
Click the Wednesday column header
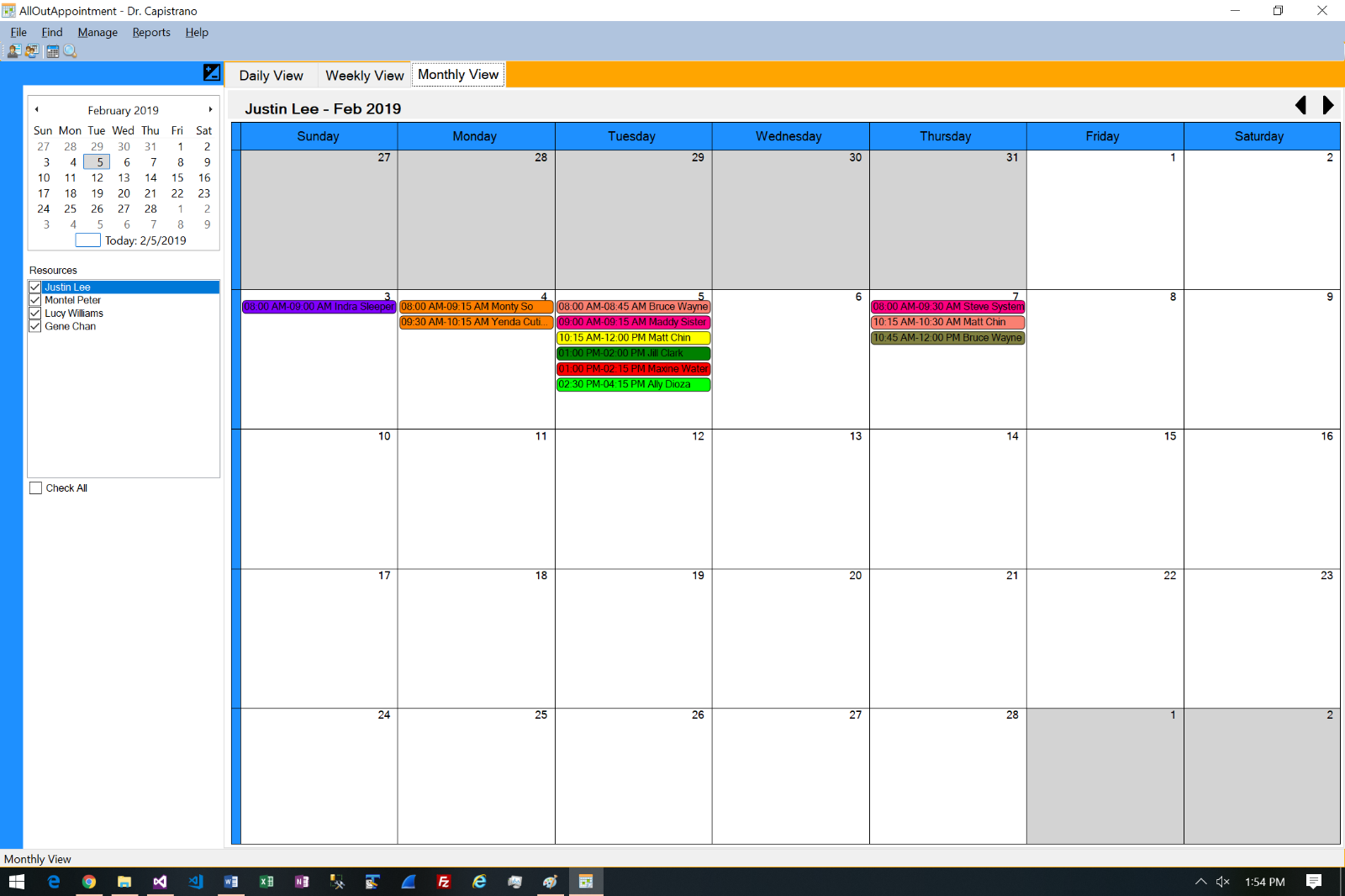789,136
